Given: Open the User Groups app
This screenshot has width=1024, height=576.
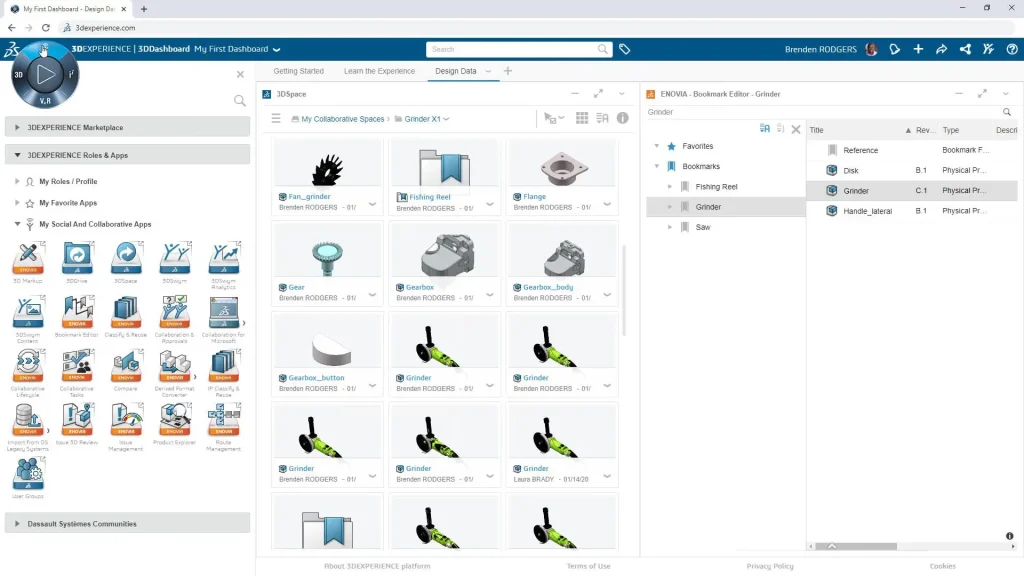Looking at the screenshot, I should [x=28, y=474].
